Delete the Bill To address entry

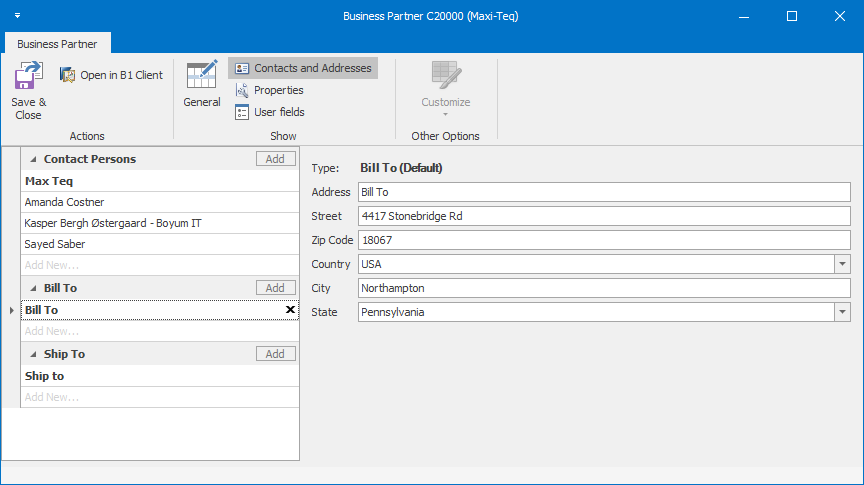click(x=290, y=310)
